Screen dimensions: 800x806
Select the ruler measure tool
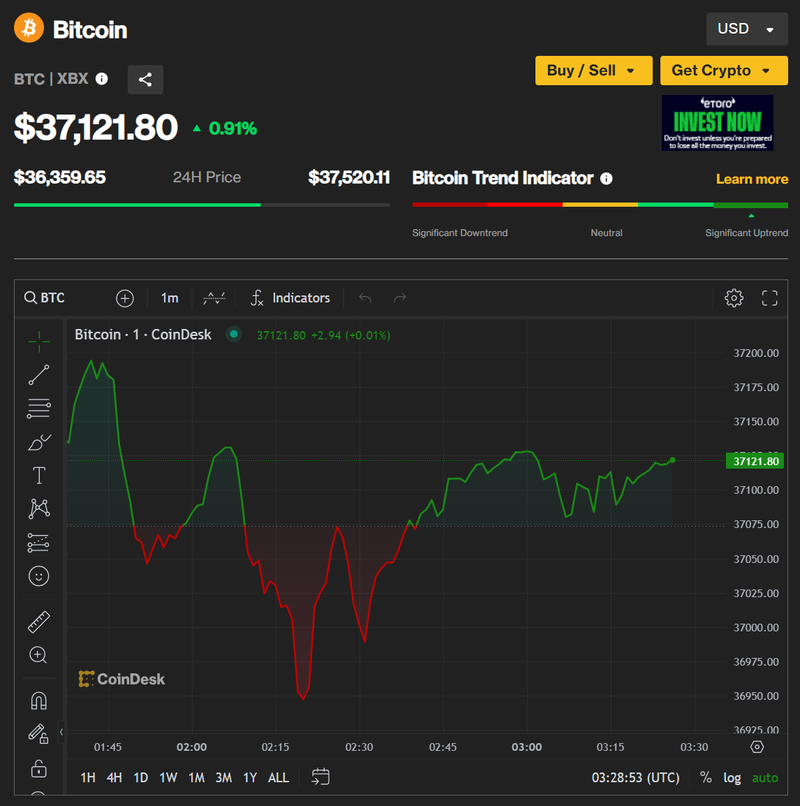tap(39, 621)
